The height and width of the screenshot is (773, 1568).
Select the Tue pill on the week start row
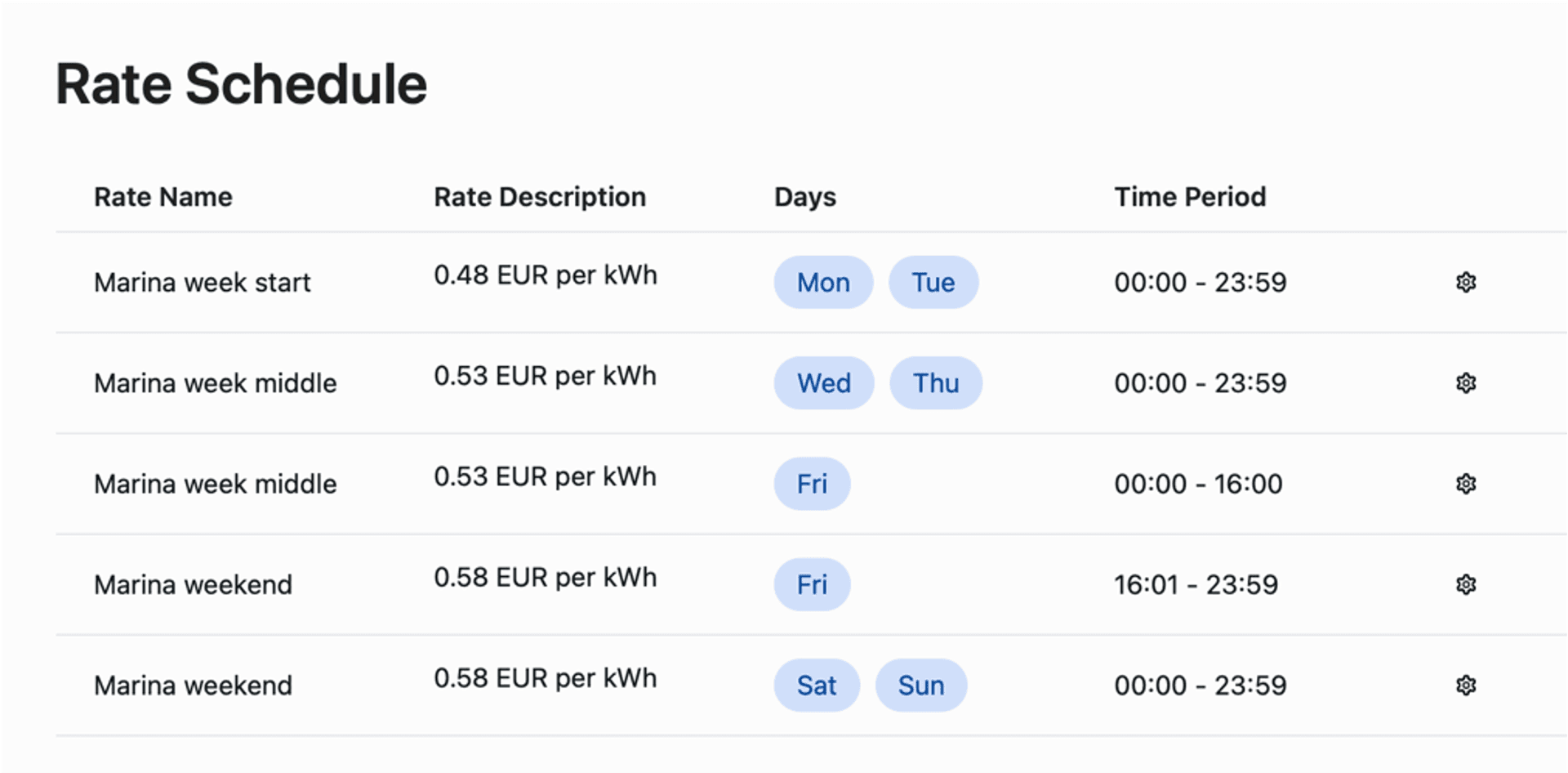point(933,282)
